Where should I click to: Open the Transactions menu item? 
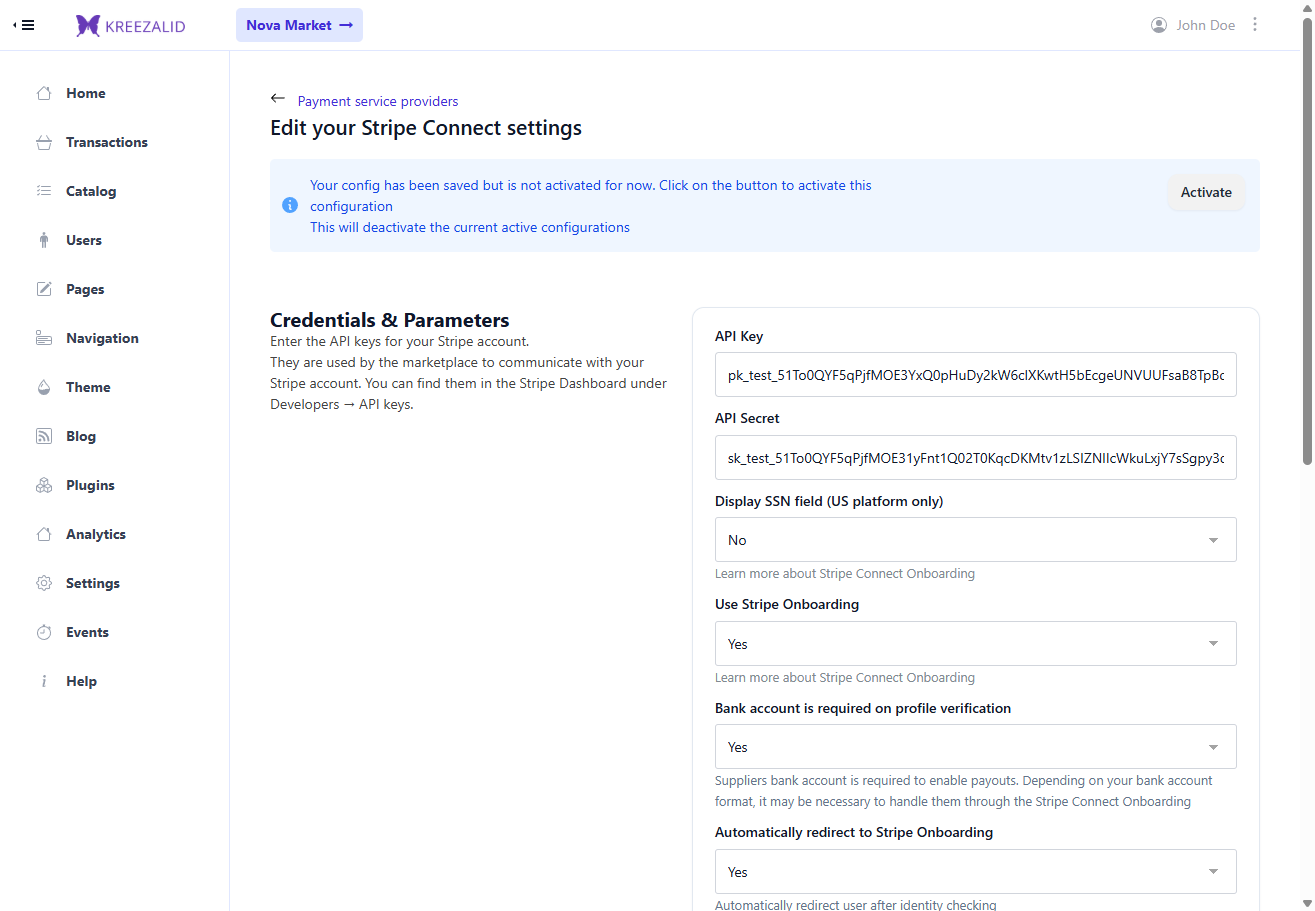tap(106, 142)
